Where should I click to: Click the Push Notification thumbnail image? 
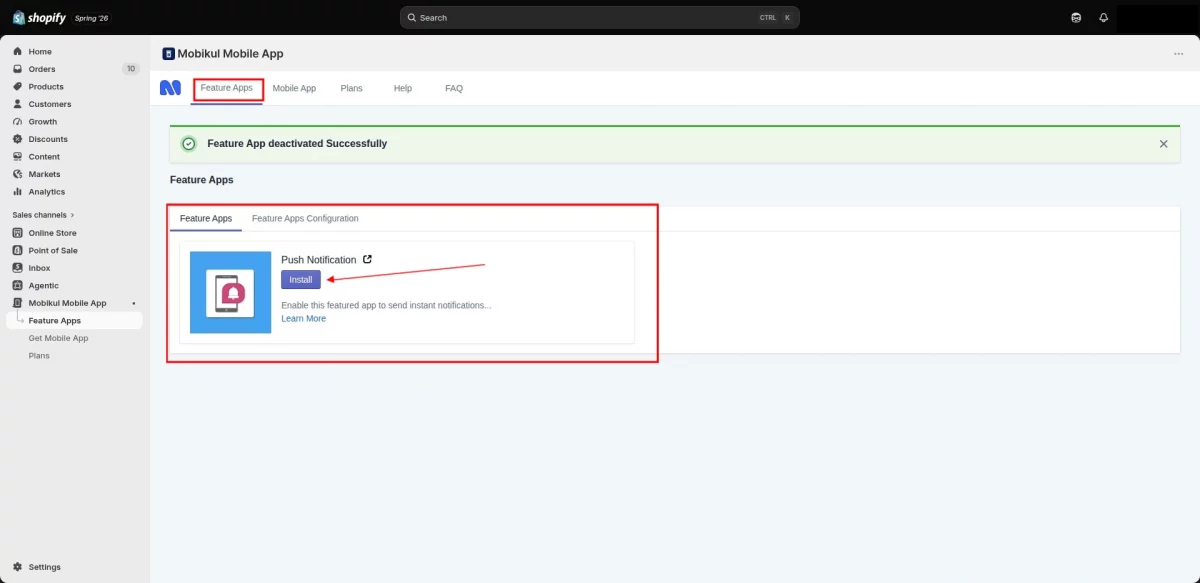[x=231, y=292]
